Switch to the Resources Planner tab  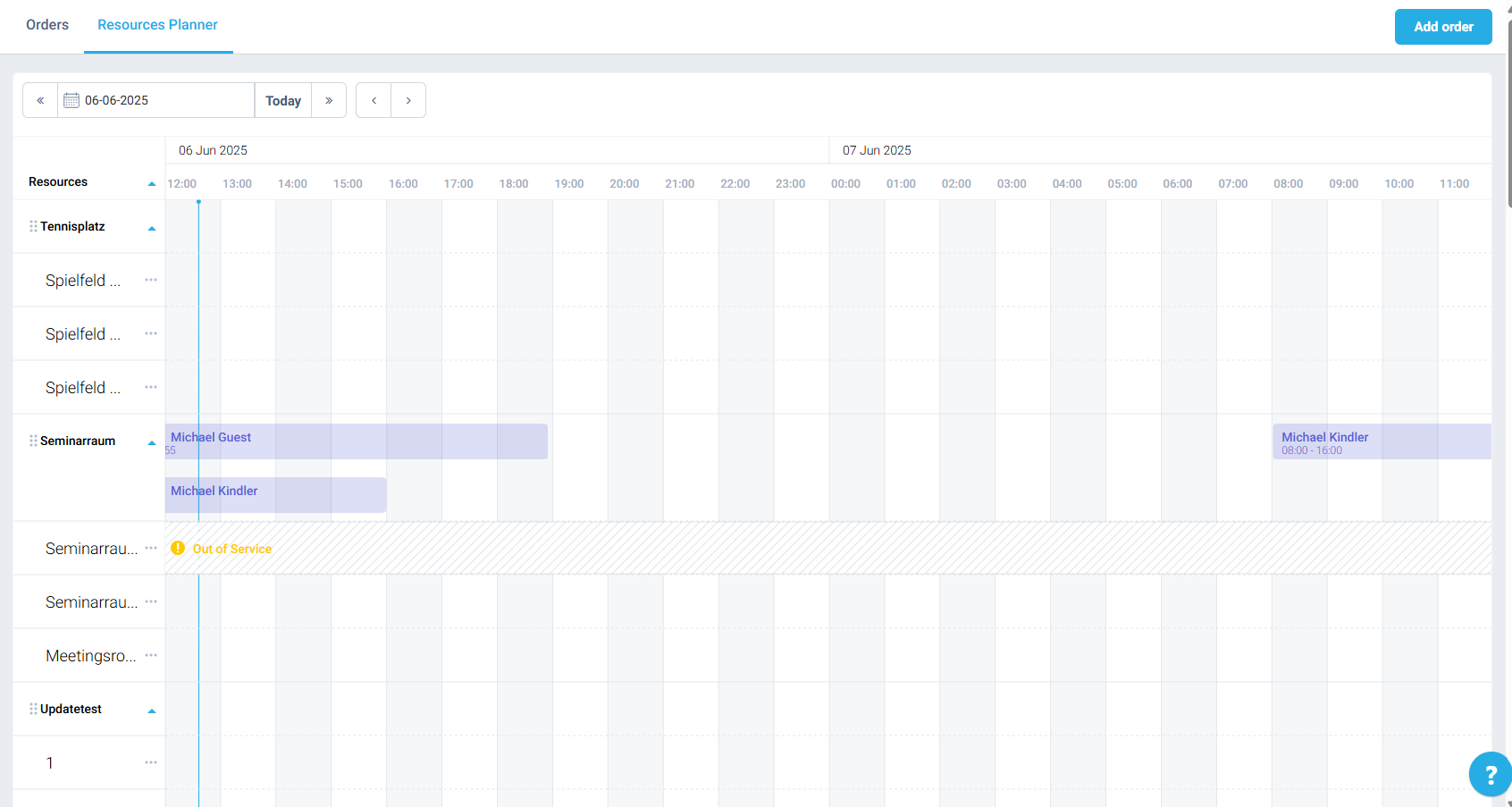tap(157, 25)
